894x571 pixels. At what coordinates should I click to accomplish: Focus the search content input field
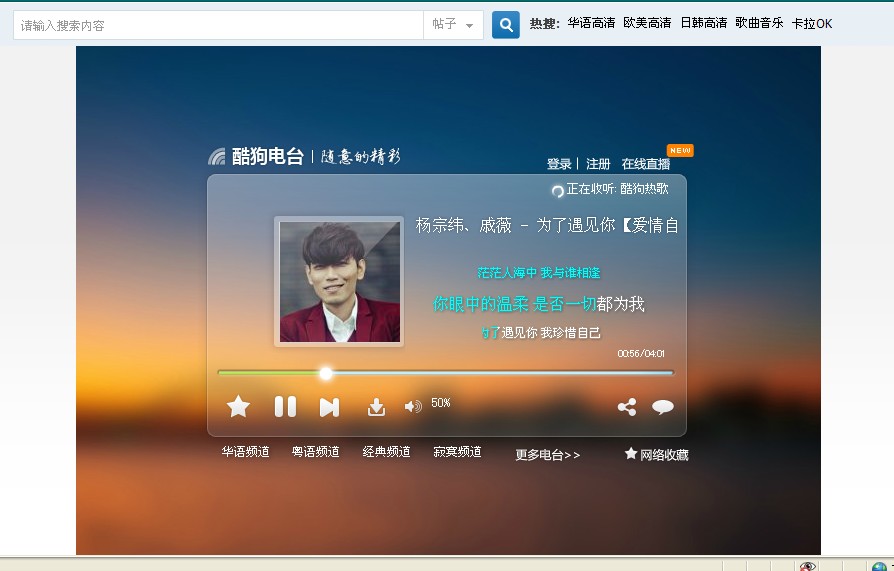click(218, 25)
